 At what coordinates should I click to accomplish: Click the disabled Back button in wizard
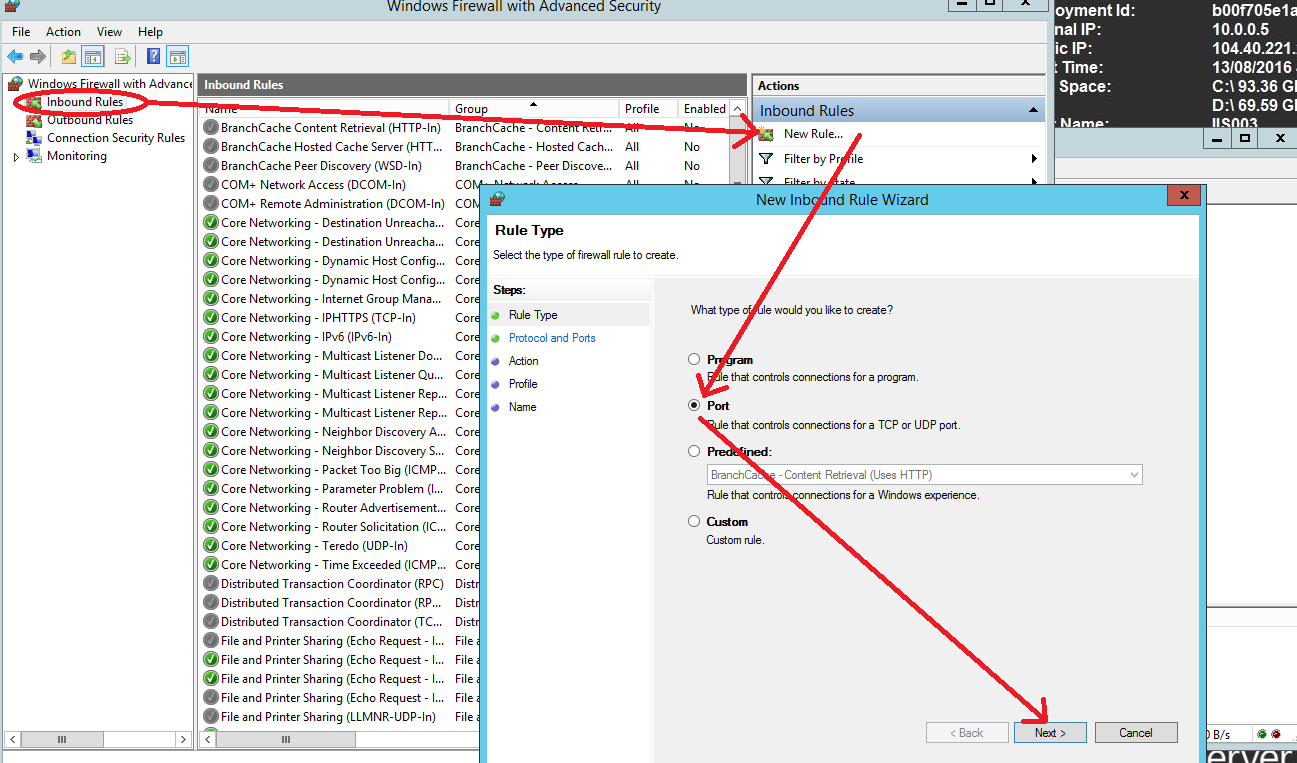tap(967, 733)
